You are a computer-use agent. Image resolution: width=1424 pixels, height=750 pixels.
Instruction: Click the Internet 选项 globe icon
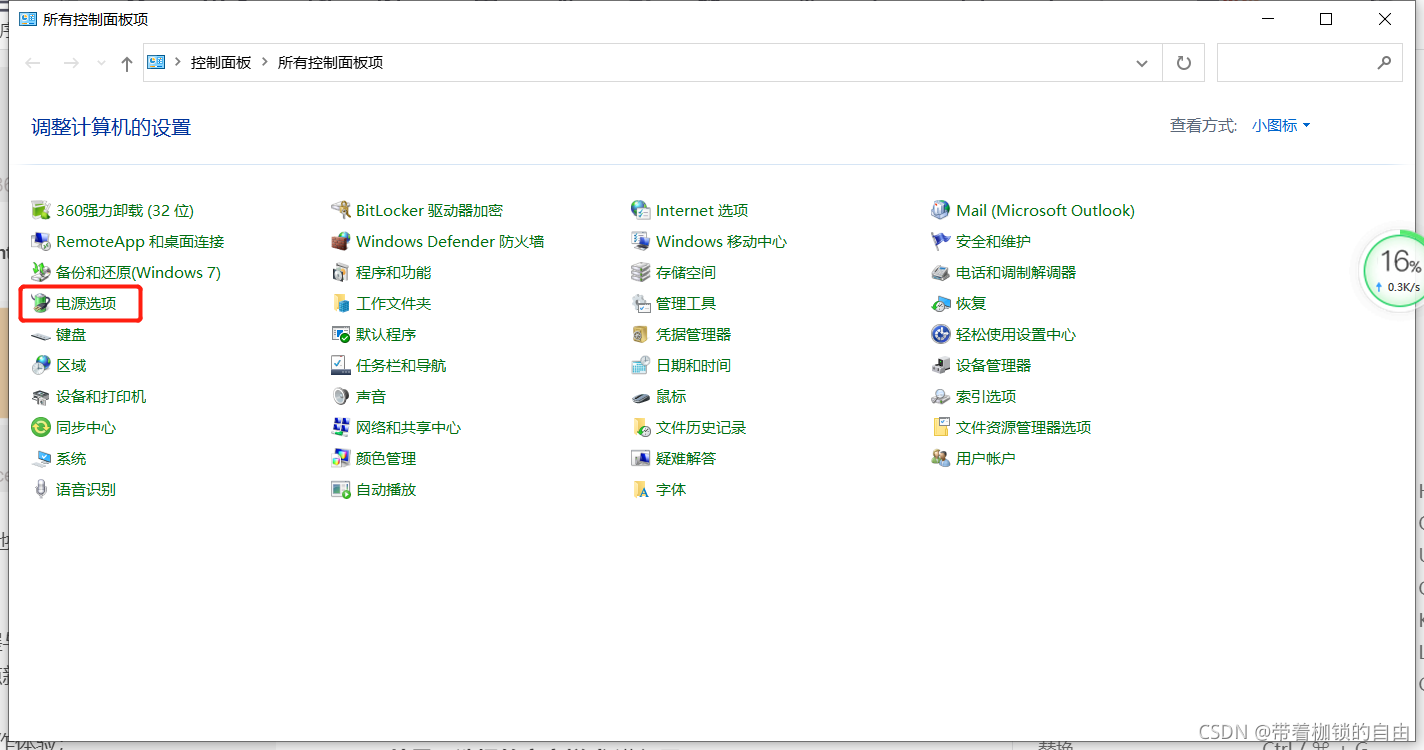point(641,210)
